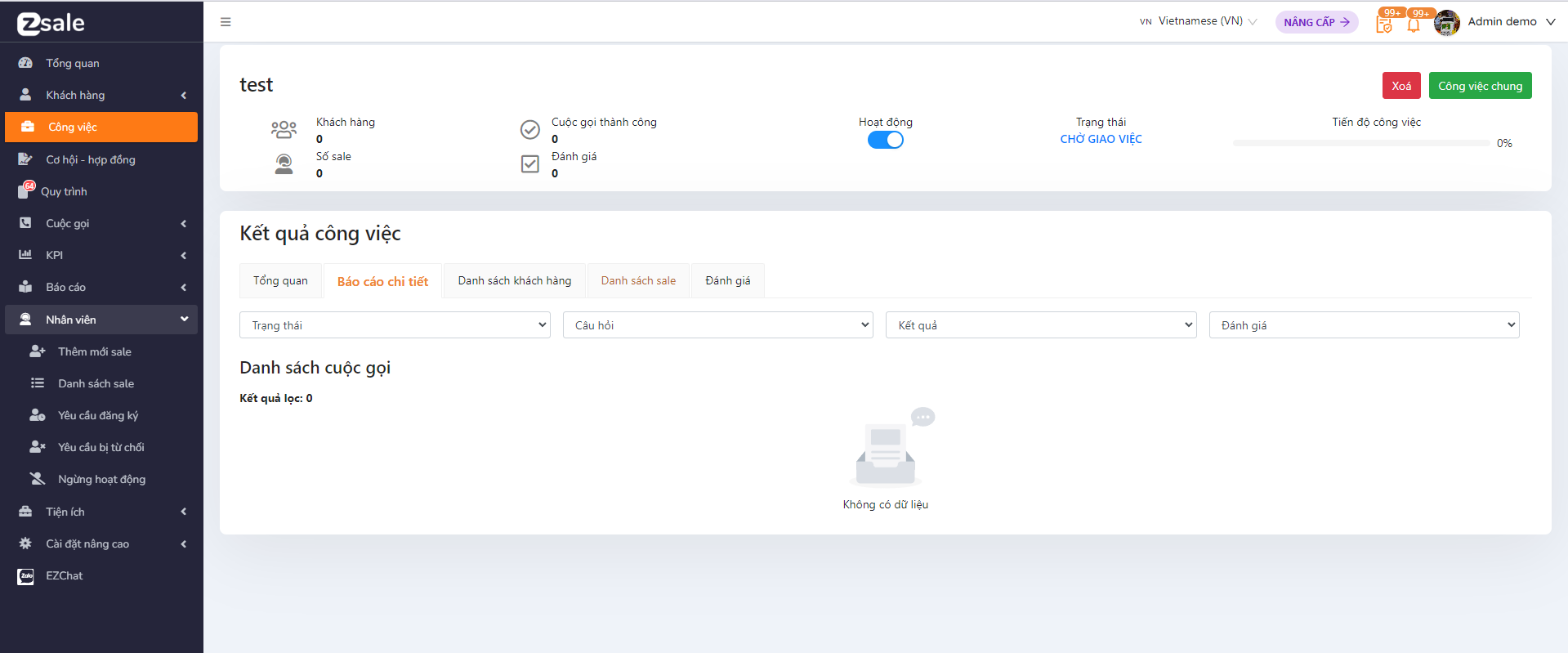Open the Đánh giá filter dropdown

(1365, 325)
